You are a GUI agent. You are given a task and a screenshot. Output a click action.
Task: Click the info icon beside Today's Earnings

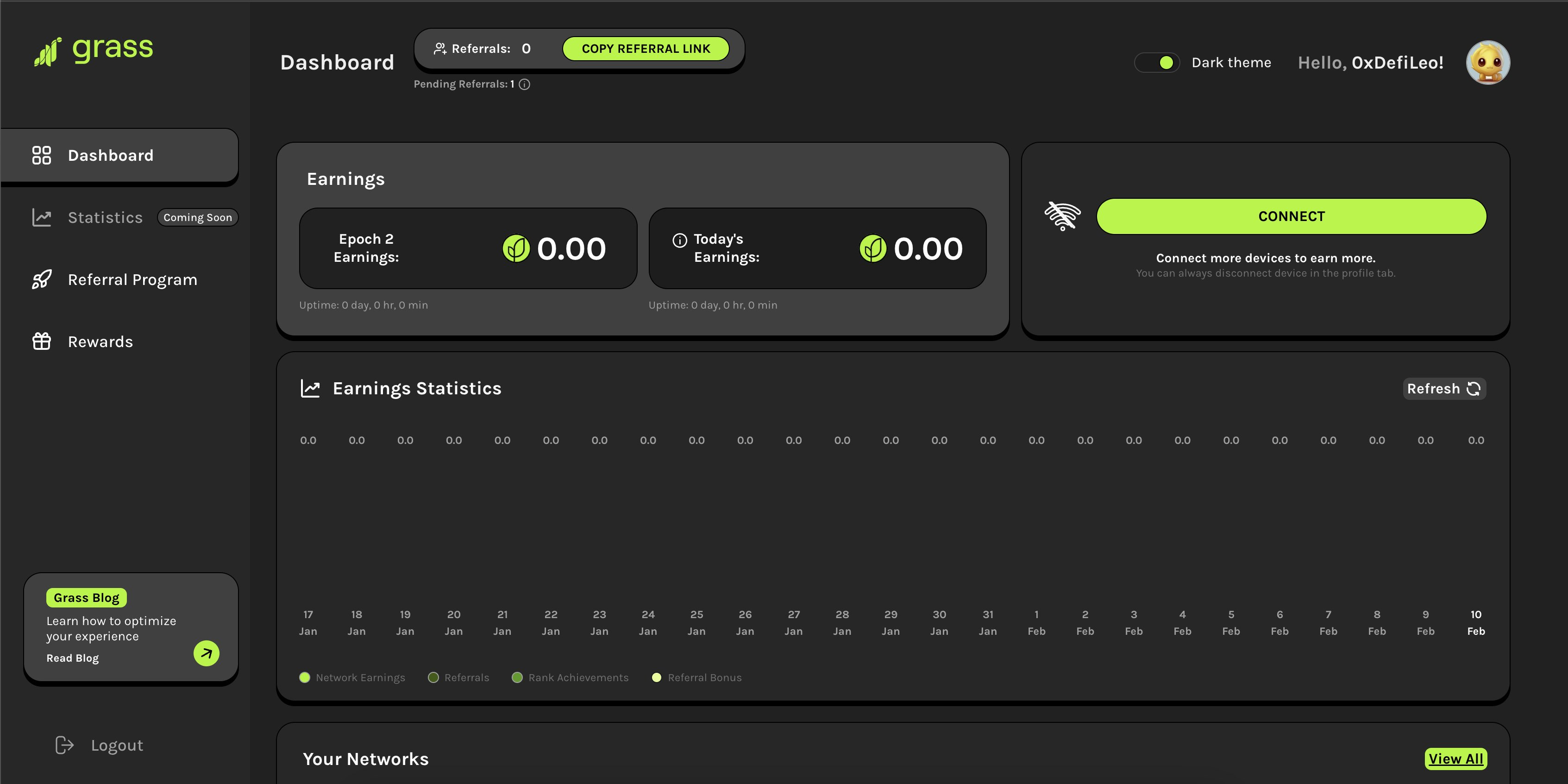click(x=679, y=240)
